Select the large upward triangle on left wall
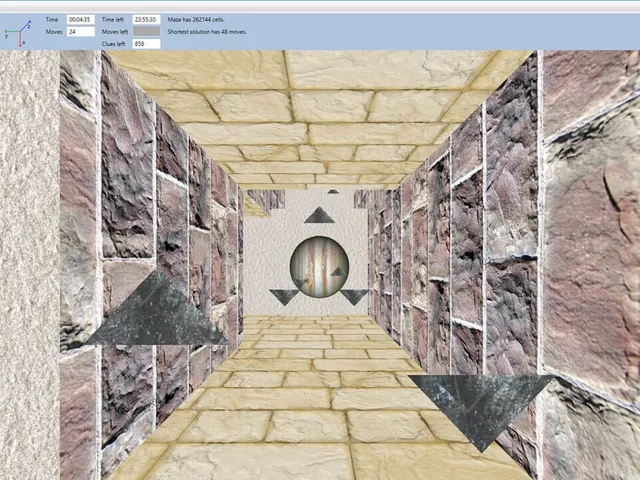Screen dimensions: 640x480 (157, 307)
